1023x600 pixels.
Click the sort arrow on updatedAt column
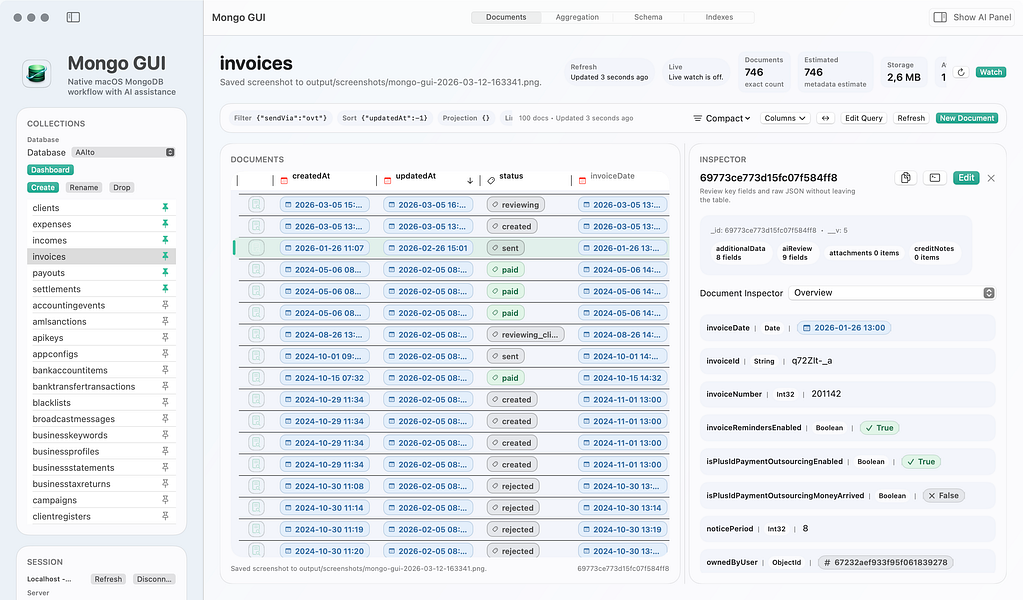[470, 181]
